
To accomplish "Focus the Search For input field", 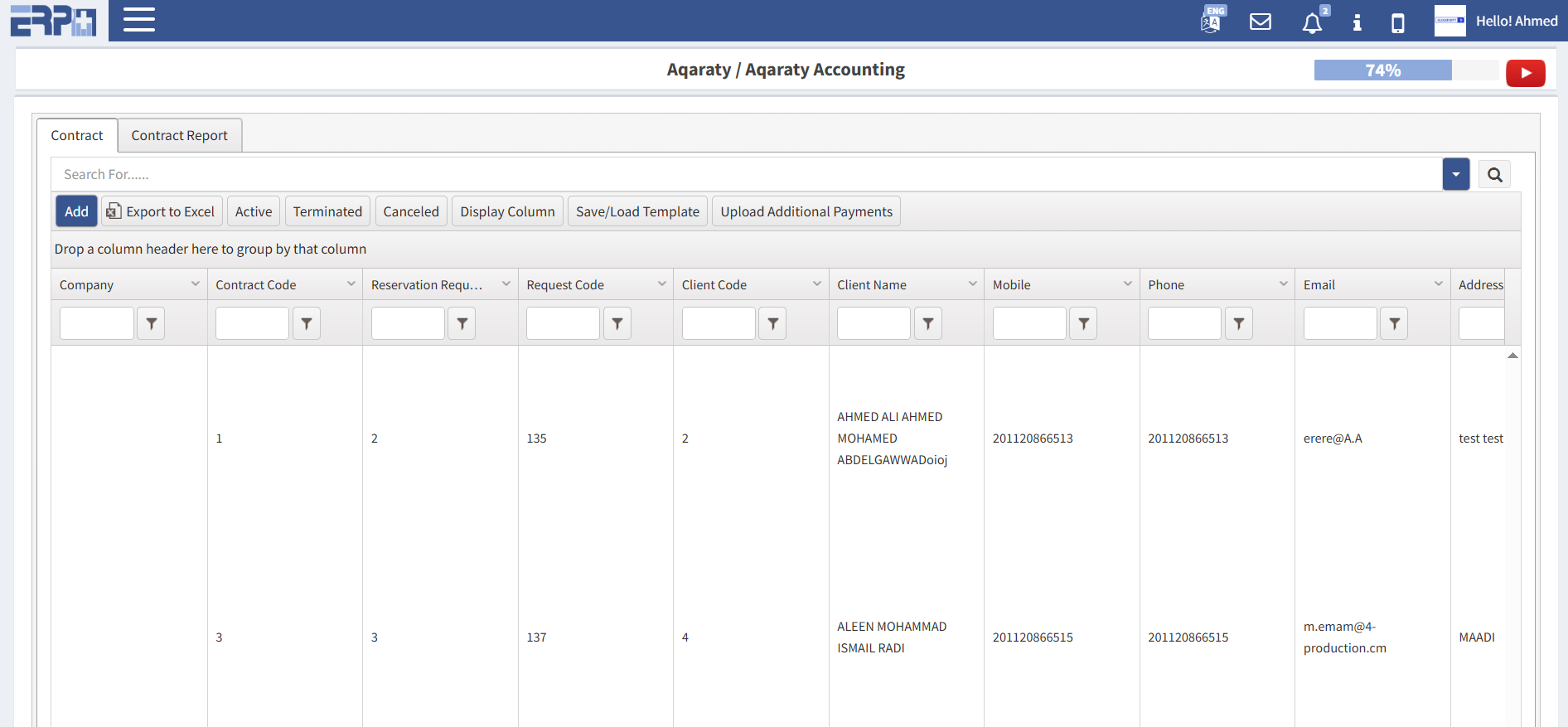I will [x=746, y=175].
